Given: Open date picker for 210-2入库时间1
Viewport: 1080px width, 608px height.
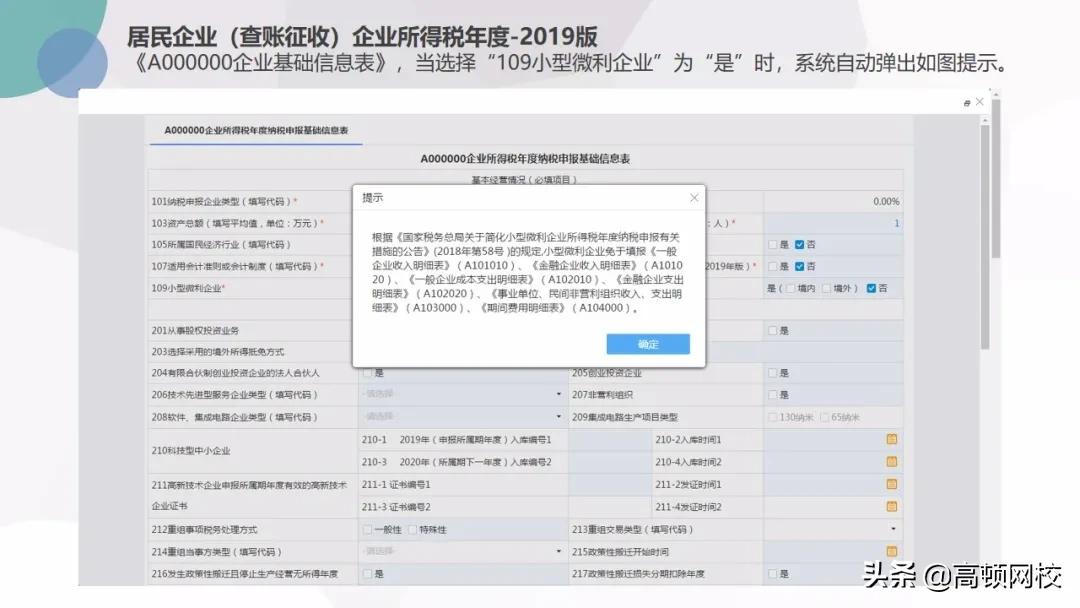Looking at the screenshot, I should point(891,438).
